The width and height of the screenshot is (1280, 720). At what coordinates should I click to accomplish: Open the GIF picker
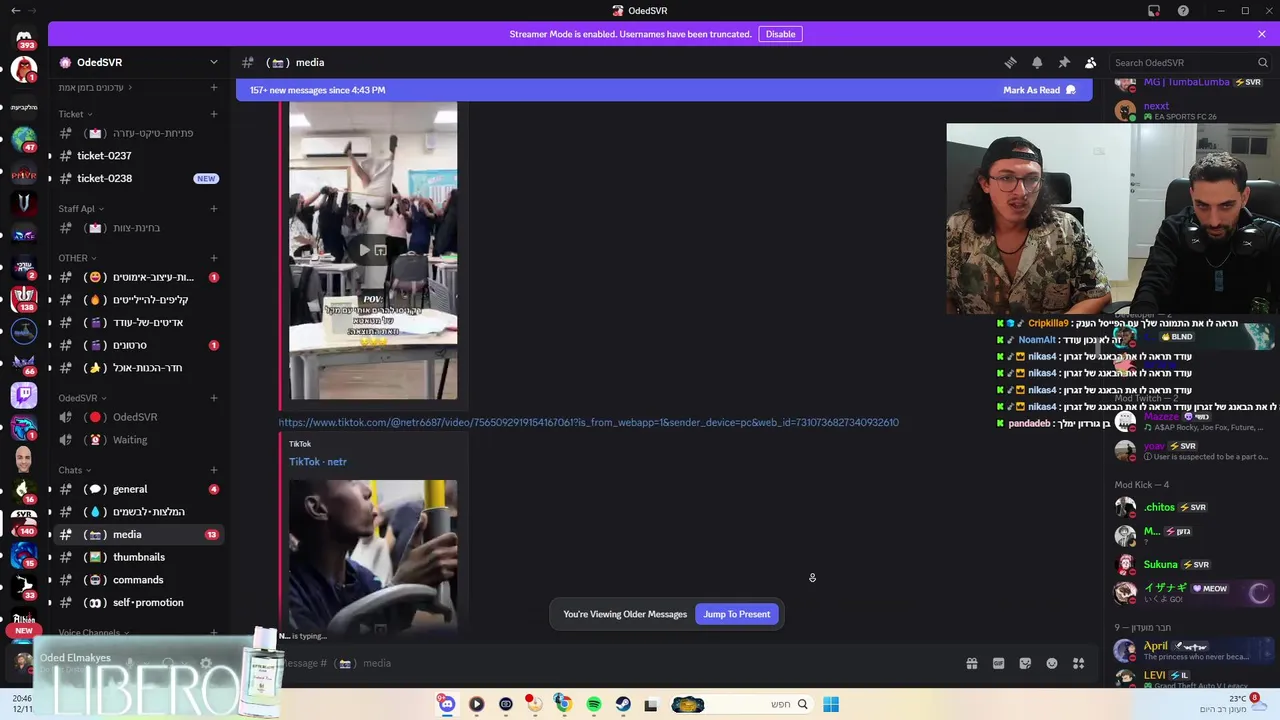coord(998,663)
